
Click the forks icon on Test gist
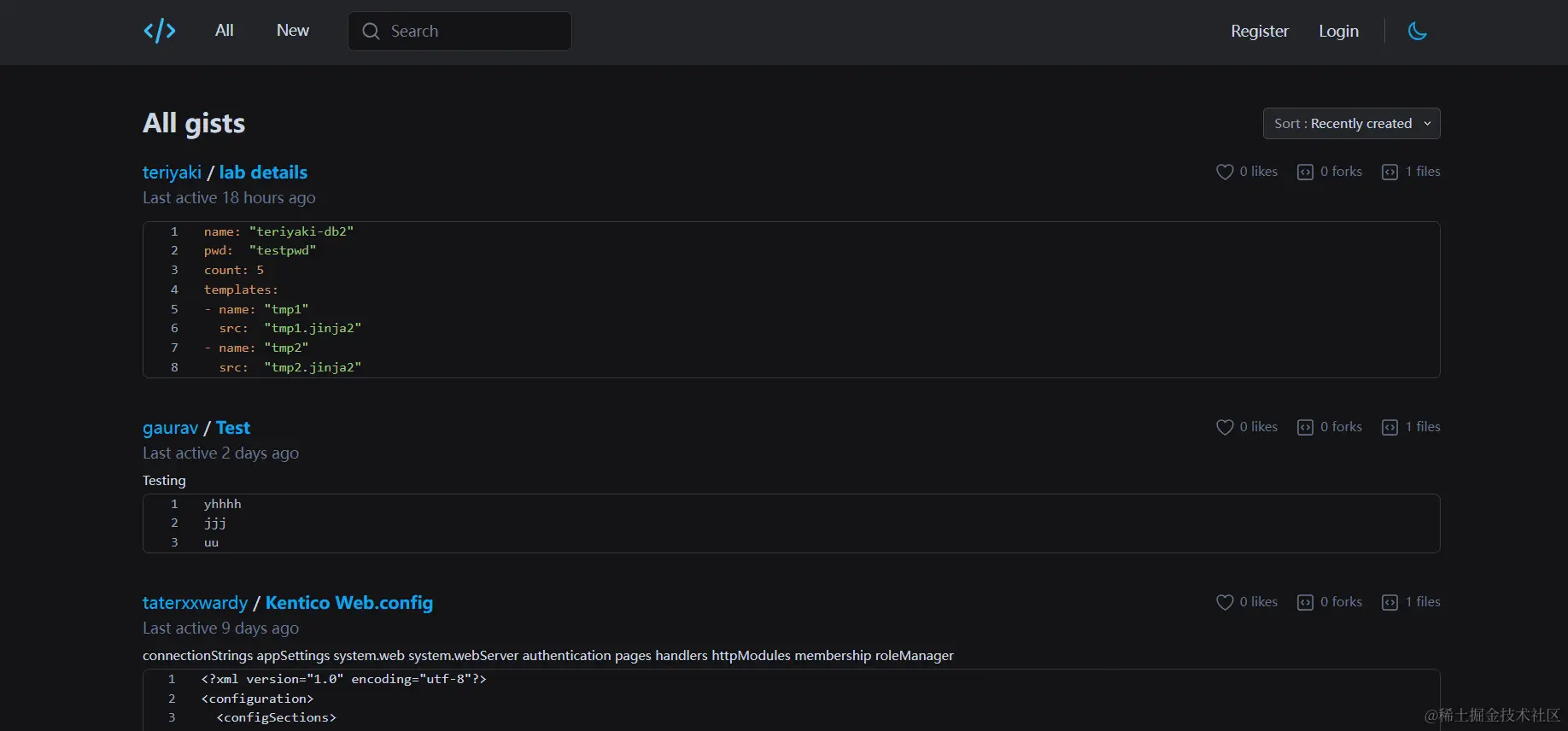pyautogui.click(x=1305, y=427)
